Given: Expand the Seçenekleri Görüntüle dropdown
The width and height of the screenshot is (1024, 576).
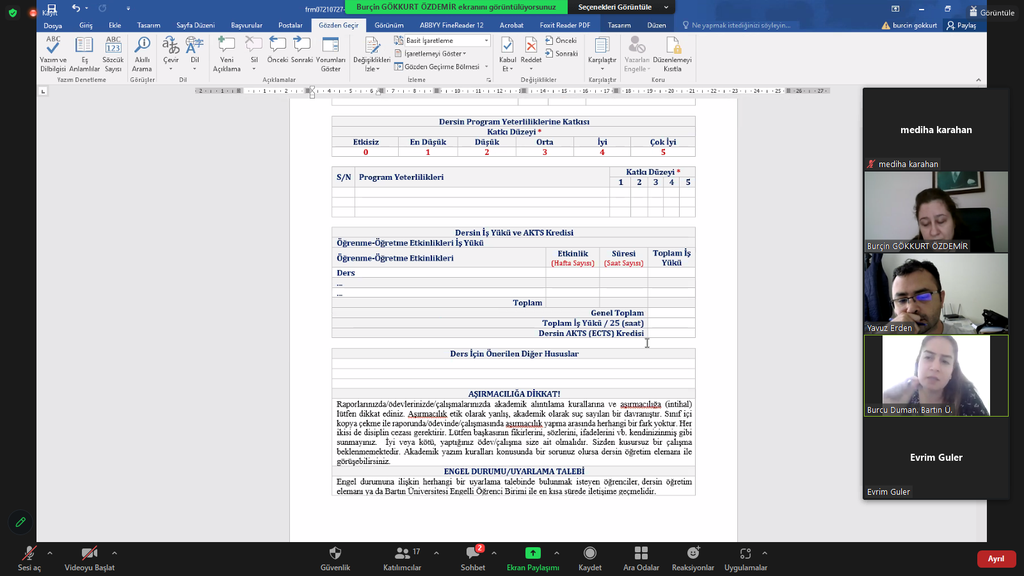Looking at the screenshot, I should click(x=622, y=7).
